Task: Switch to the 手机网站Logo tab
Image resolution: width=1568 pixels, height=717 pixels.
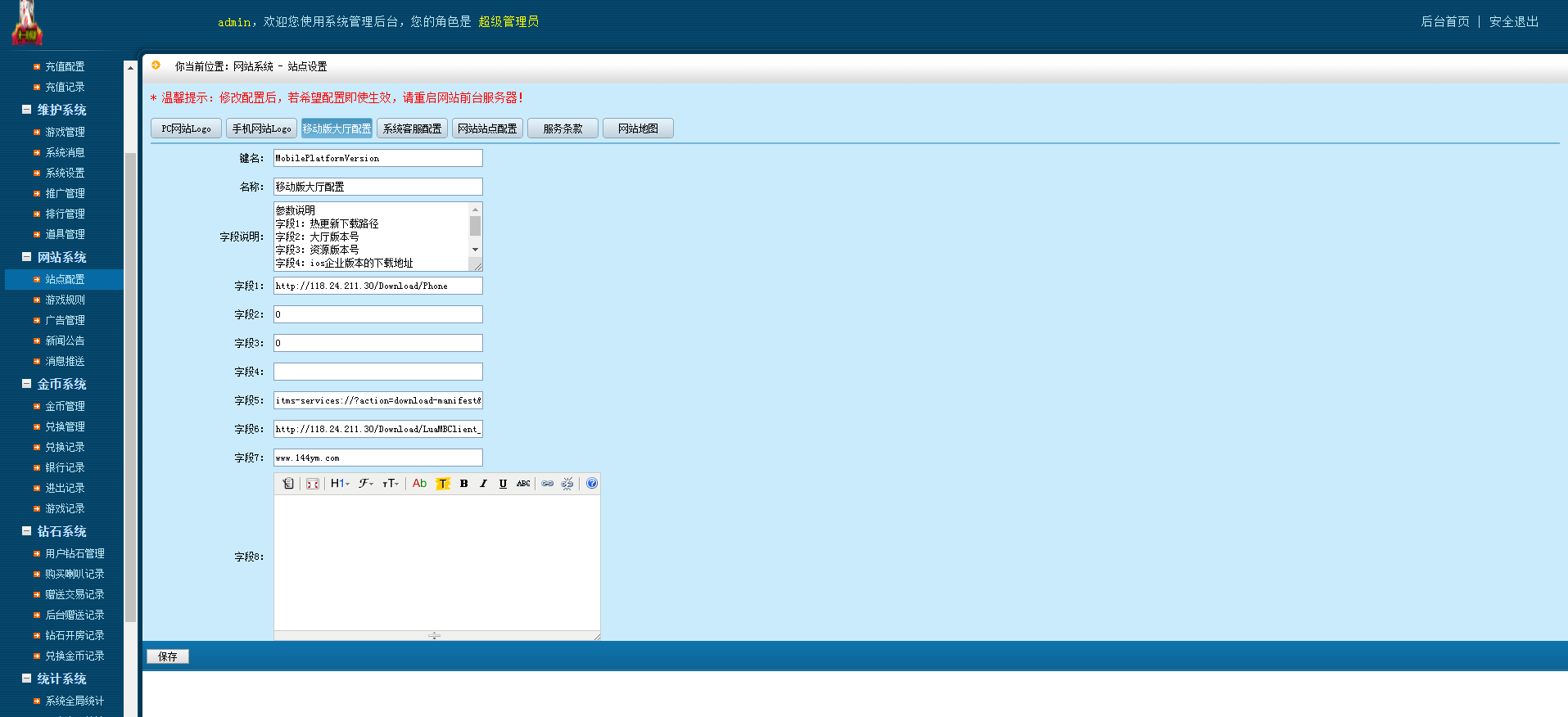Action: pos(261,129)
